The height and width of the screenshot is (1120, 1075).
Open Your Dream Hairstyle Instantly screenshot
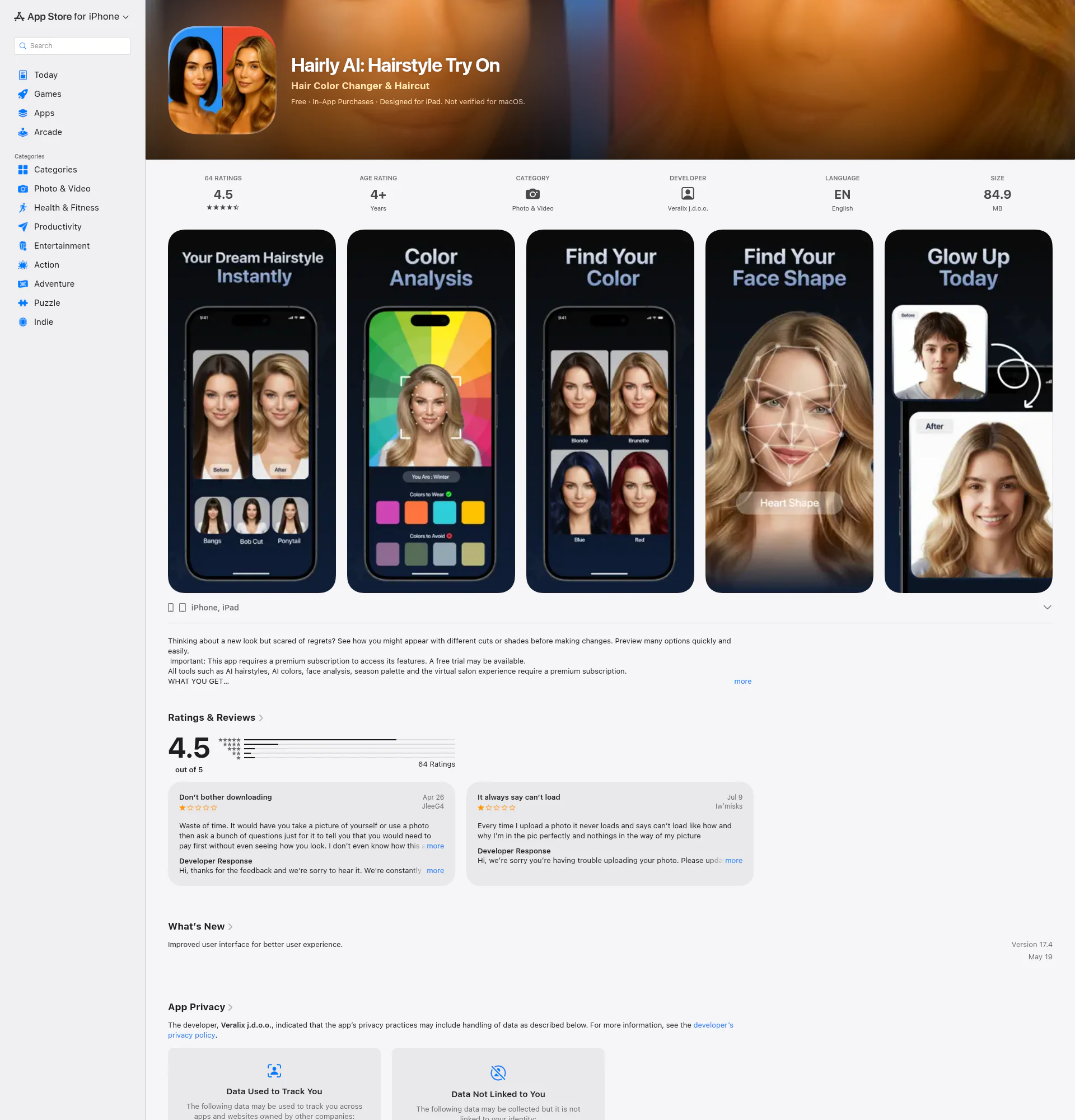[x=252, y=412]
